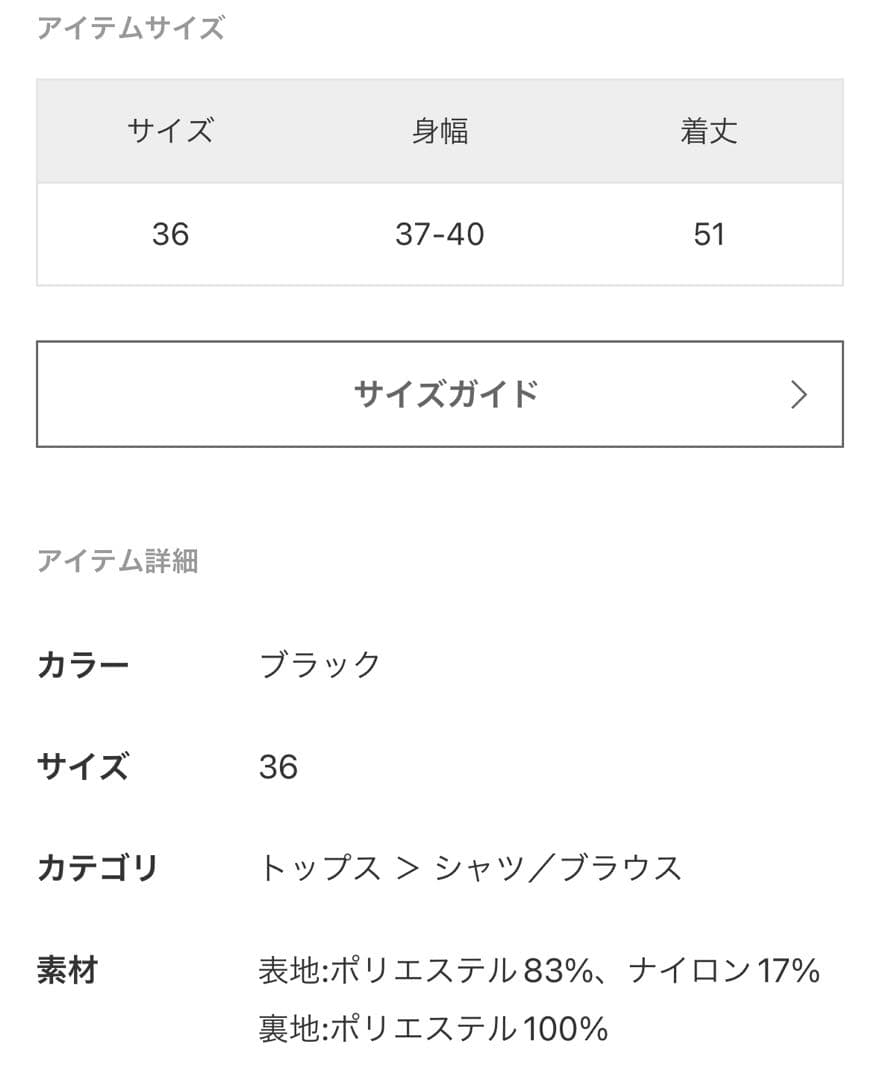Image resolution: width=880 pixels, height=1080 pixels.
Task: Click the size value 36 under item details
Action: pos(278,767)
